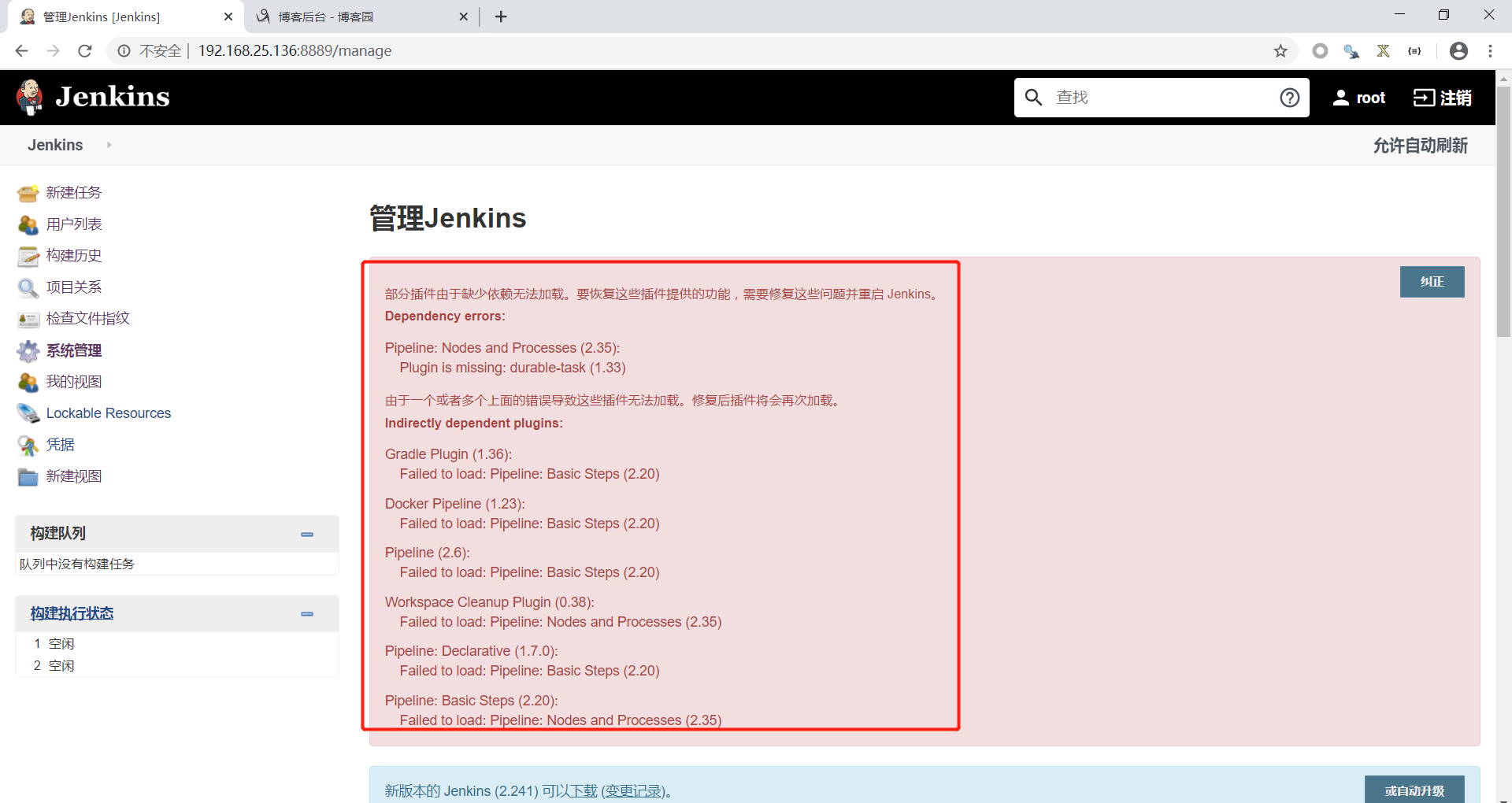
Task: Open 构建历史 in the sidebar
Action: (74, 256)
